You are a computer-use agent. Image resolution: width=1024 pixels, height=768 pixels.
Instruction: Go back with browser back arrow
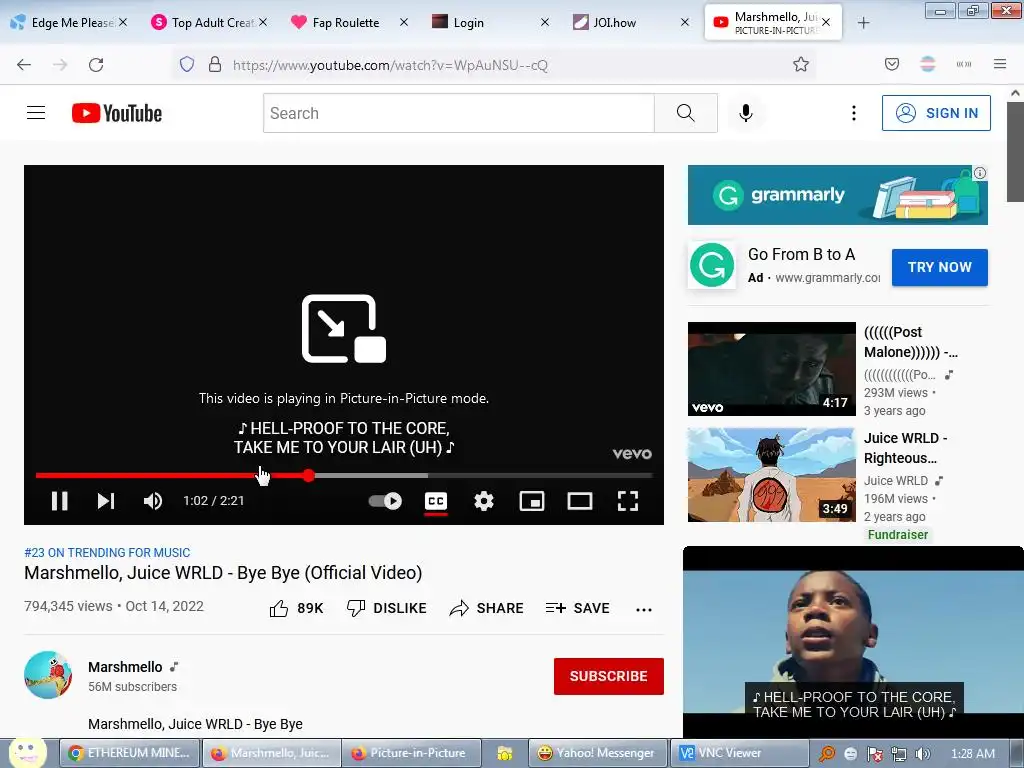coord(24,64)
